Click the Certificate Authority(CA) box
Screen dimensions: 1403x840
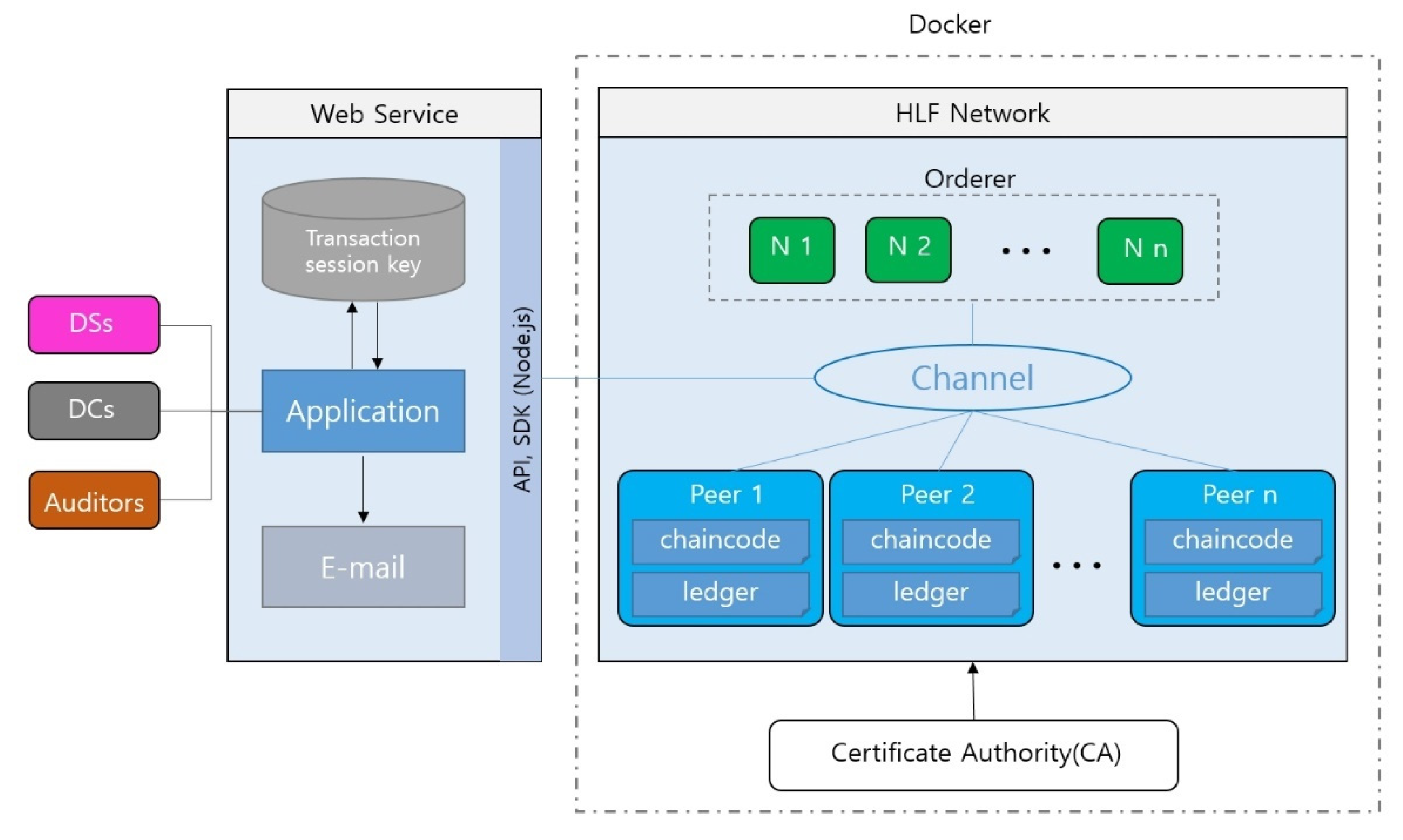974,754
